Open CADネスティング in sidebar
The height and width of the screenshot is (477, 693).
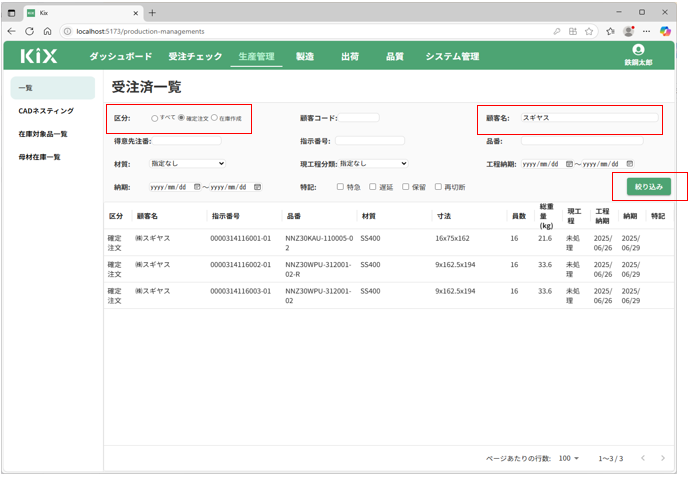(46, 111)
